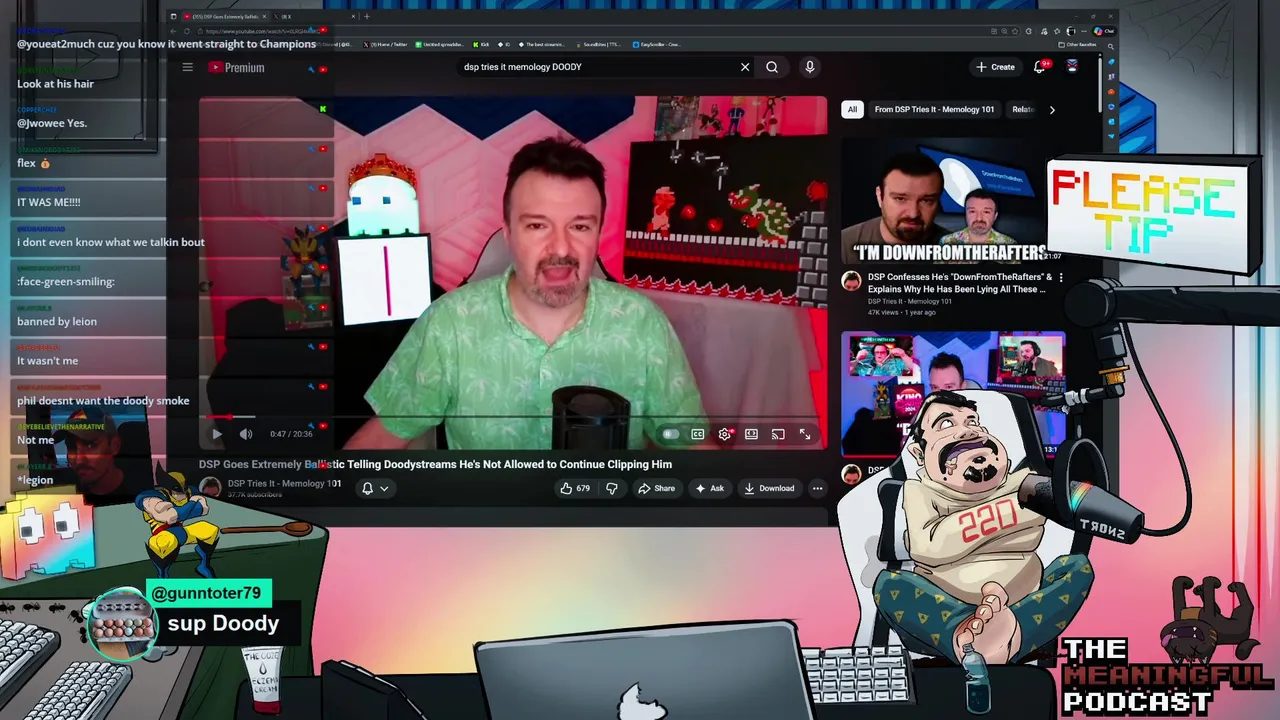The height and width of the screenshot is (720, 1280).
Task: Open a new browser tab
Action: click(x=367, y=16)
